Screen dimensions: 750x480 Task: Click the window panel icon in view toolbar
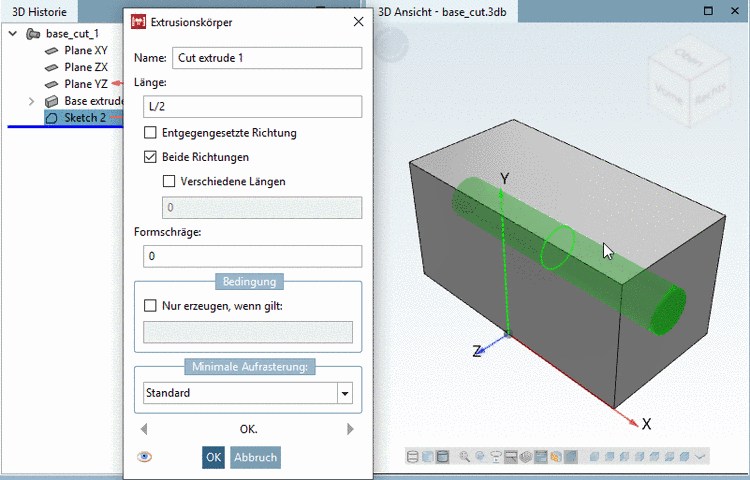541,457
